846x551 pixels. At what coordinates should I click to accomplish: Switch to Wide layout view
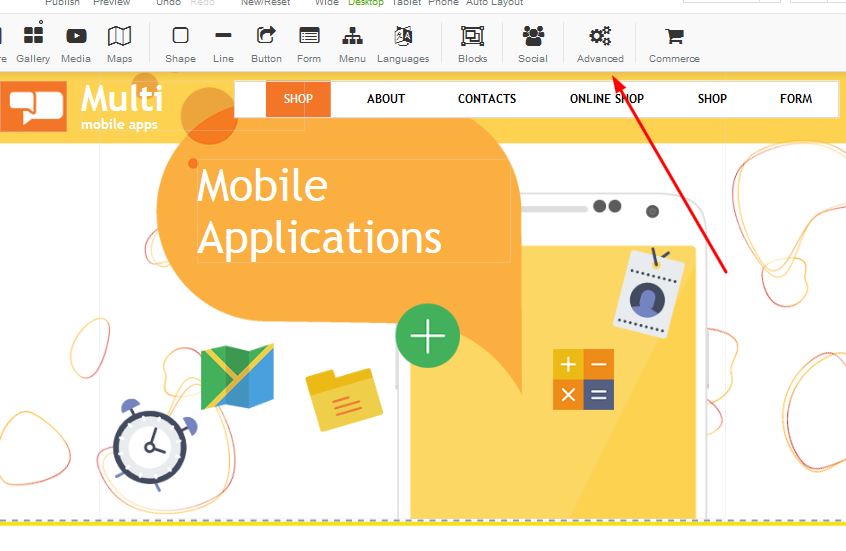click(x=326, y=3)
